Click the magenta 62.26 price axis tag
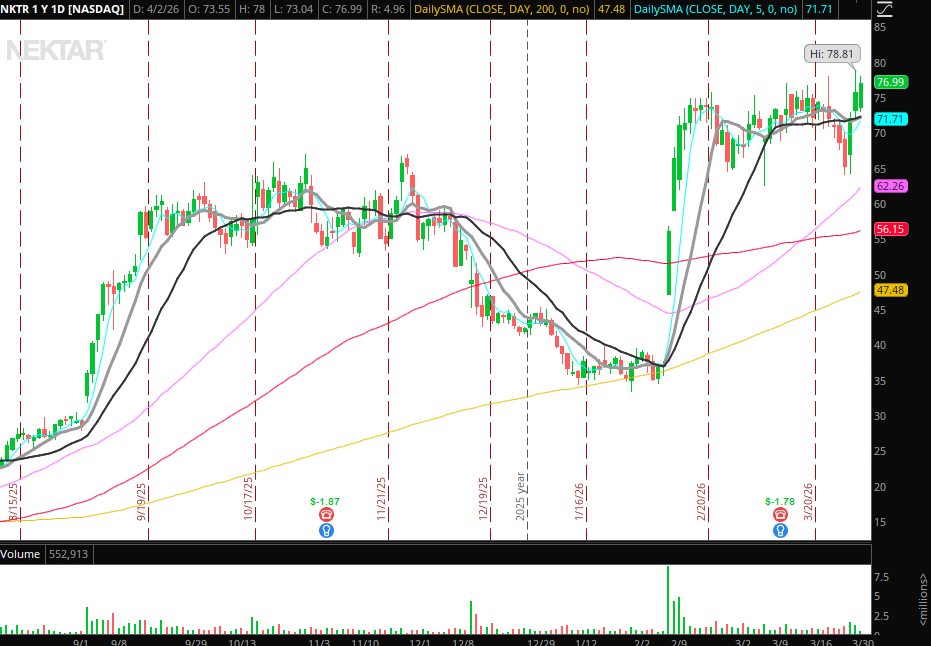This screenshot has width=931, height=646. tap(889, 186)
